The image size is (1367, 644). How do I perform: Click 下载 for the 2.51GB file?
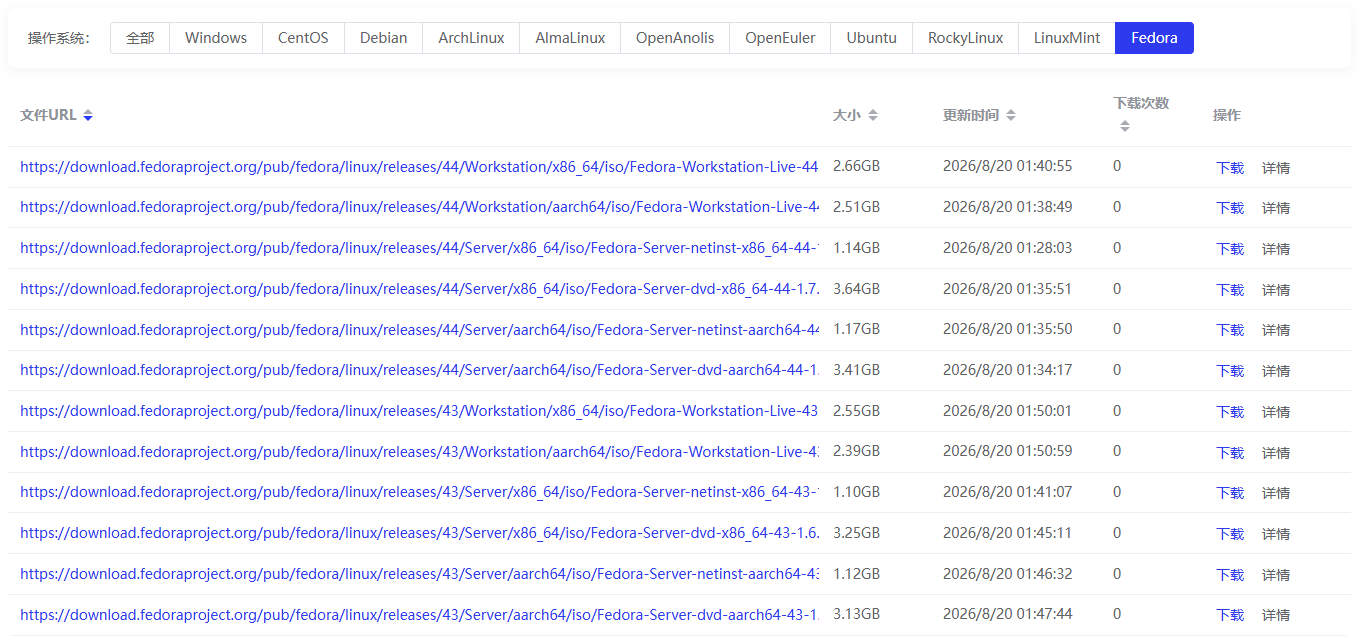(1230, 208)
